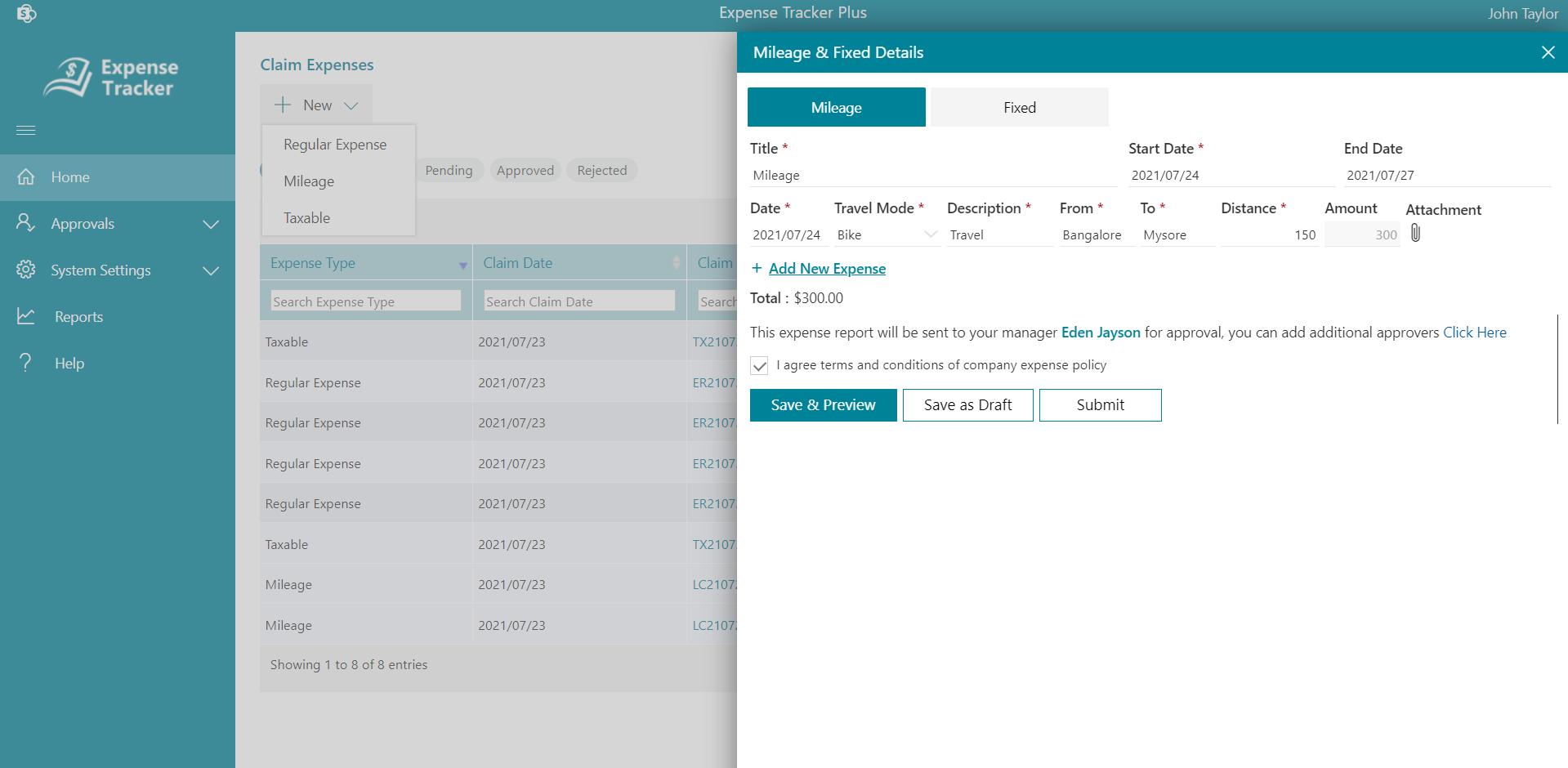
Task: Click the Reports chart icon
Action: pyautogui.click(x=26, y=316)
